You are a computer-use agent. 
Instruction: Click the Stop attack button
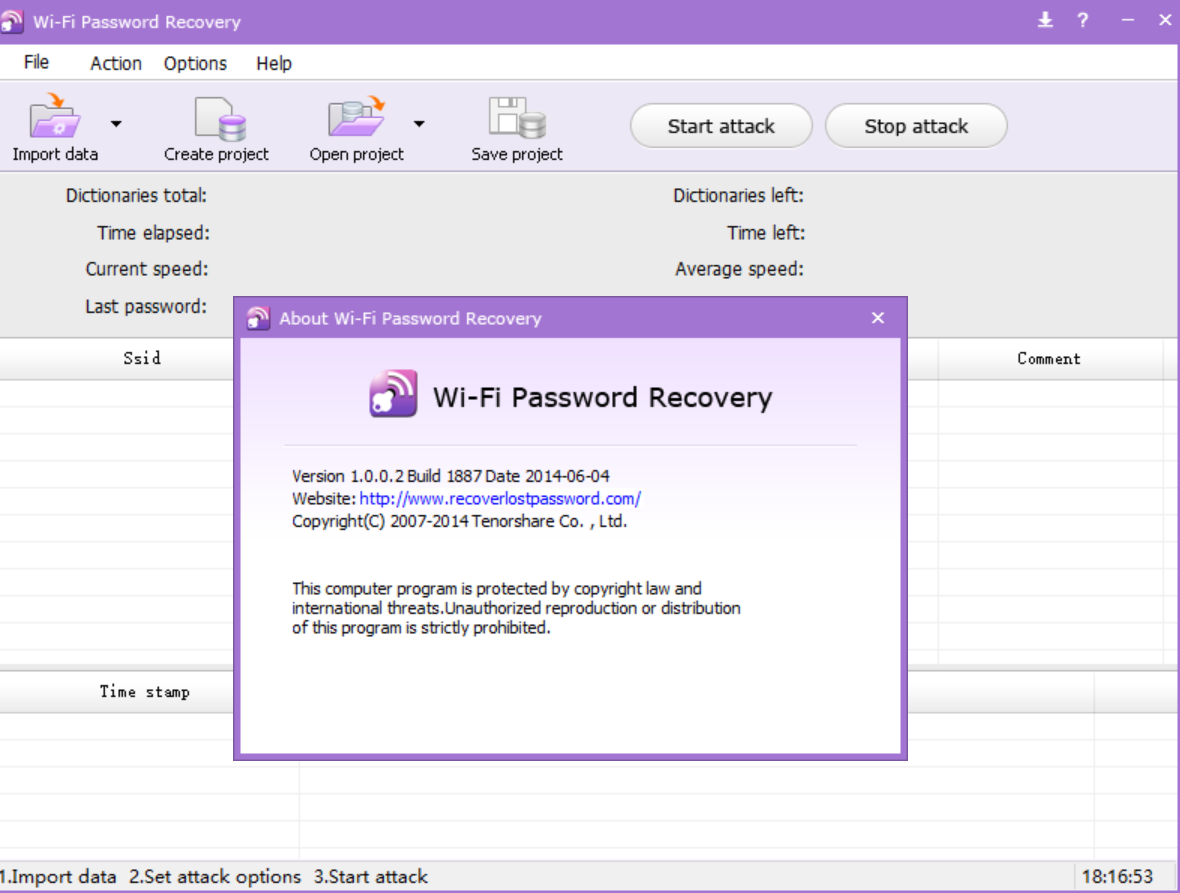tap(916, 126)
